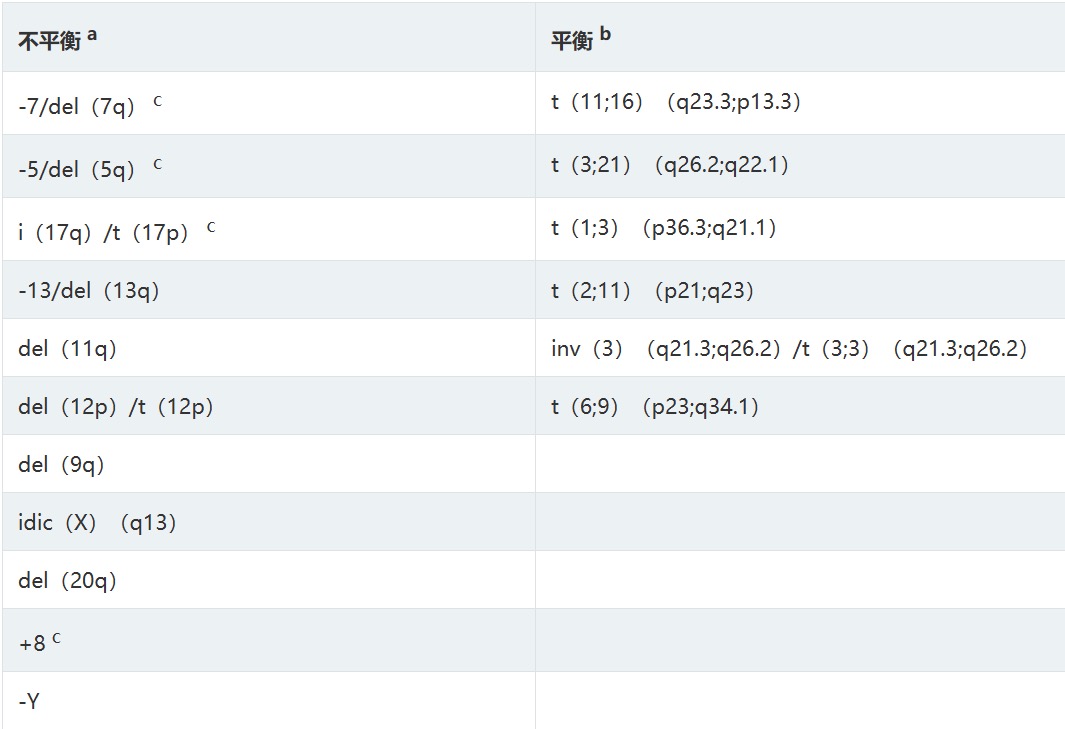
Task: Click the del(11q) entry
Action: click(x=67, y=349)
